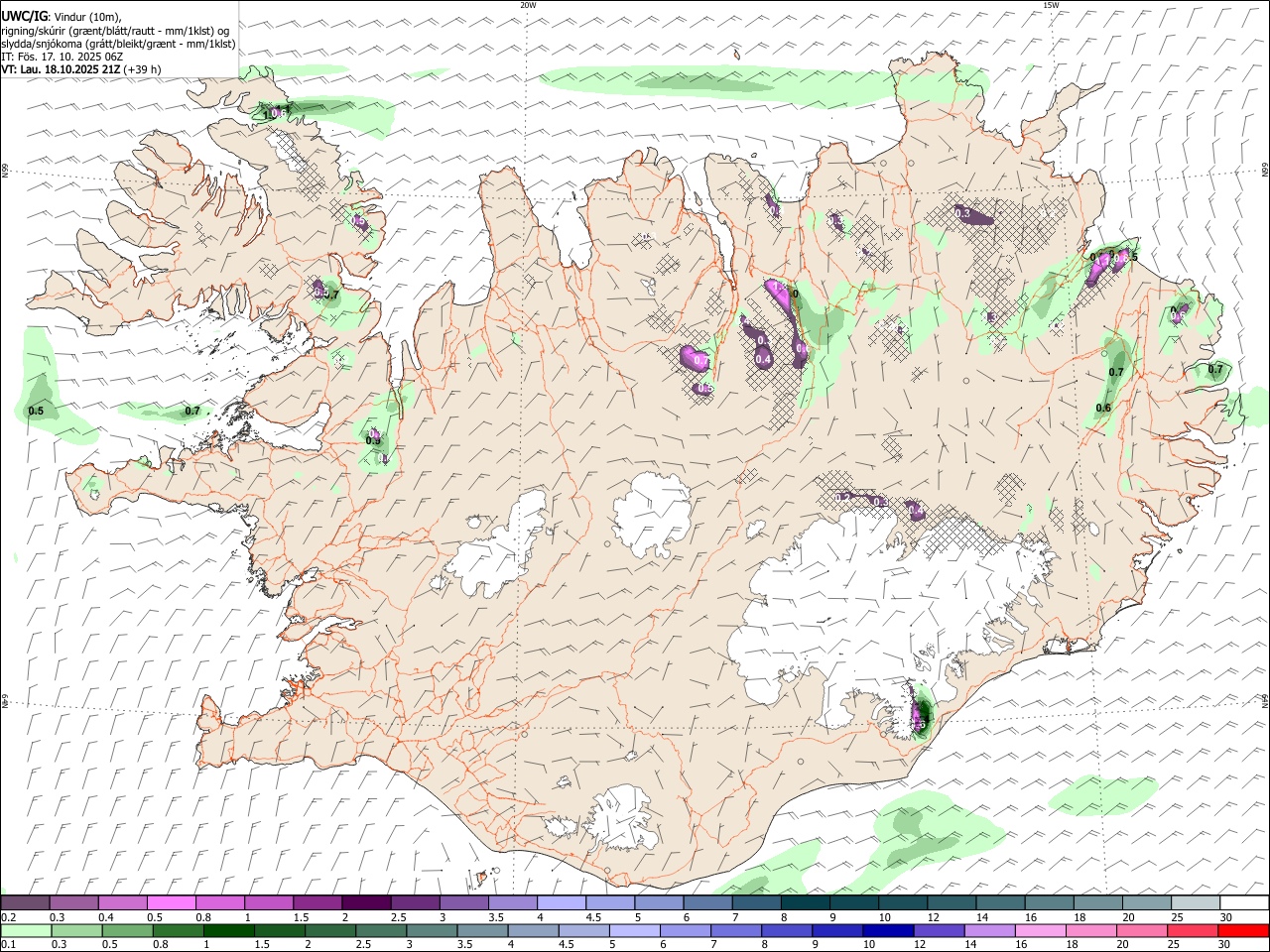Click the '20W' longitude label
1270x952 pixels.
[x=528, y=5]
